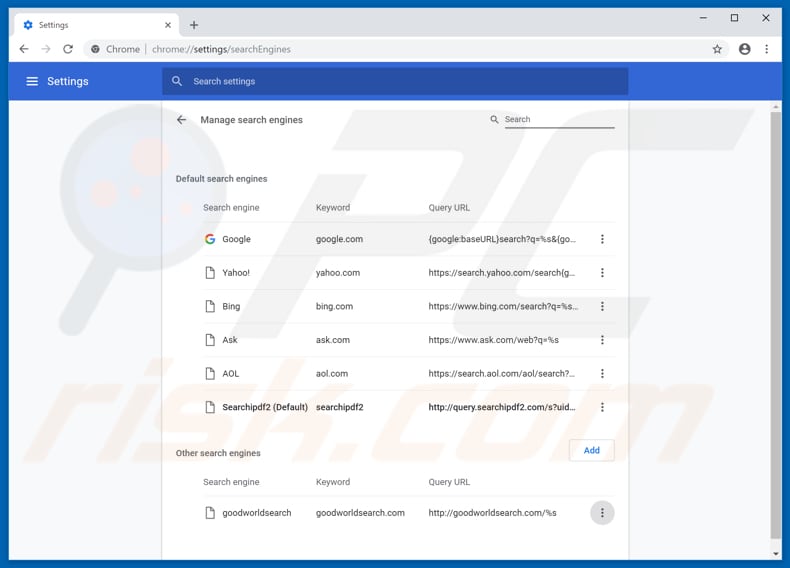
Task: Focus the Search settings field
Action: (x=395, y=81)
